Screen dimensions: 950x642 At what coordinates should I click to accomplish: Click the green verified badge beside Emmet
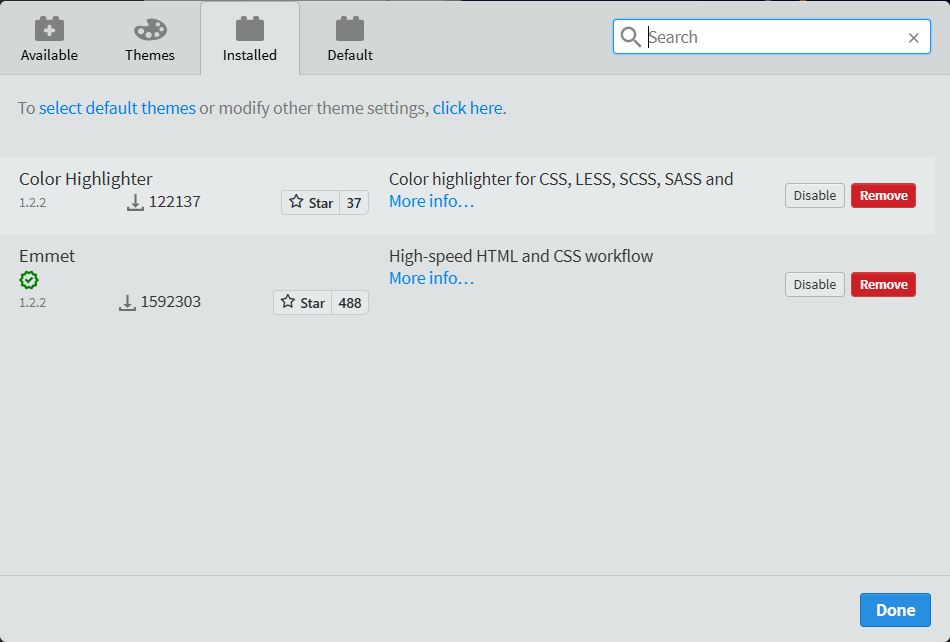coord(29,280)
